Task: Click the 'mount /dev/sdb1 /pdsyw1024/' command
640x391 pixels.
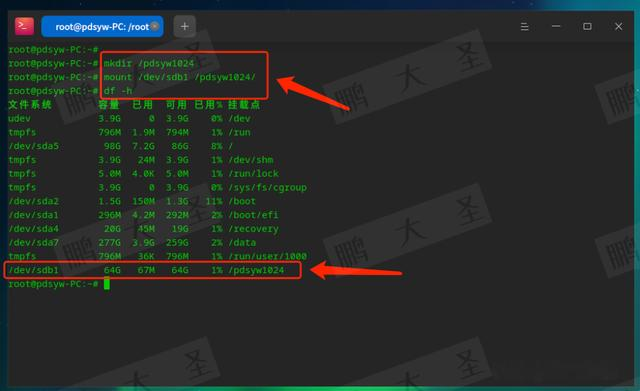Action: click(x=180, y=77)
